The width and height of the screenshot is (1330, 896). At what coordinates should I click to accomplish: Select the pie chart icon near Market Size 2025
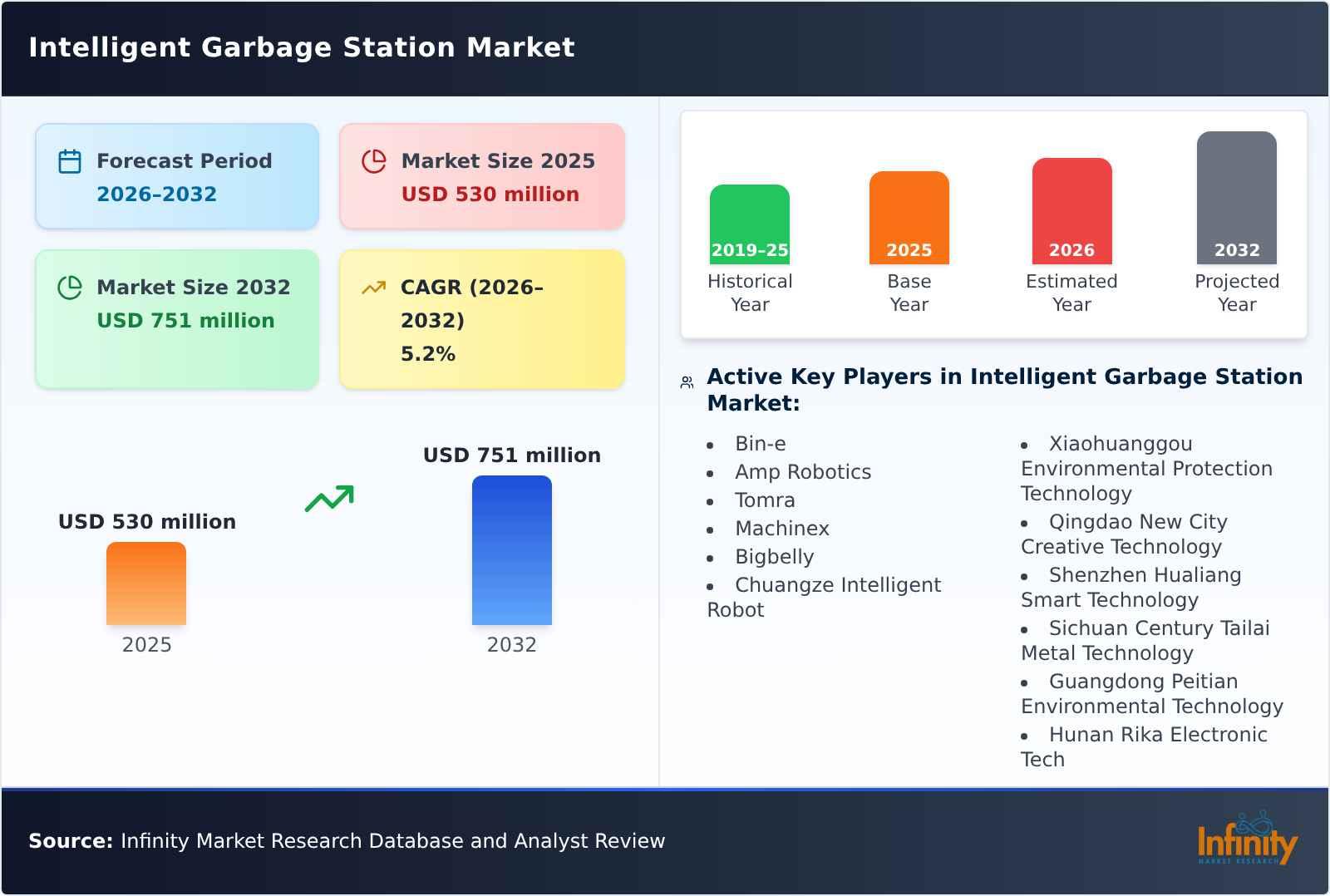point(374,160)
